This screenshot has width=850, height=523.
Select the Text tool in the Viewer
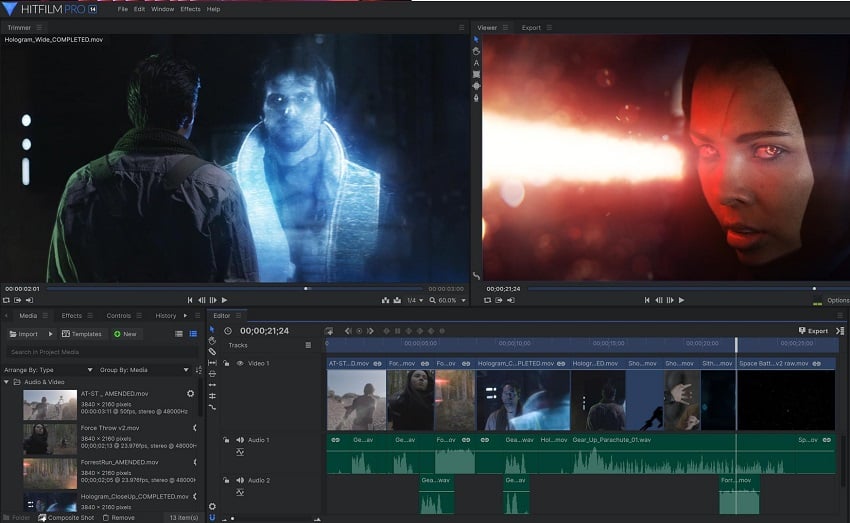pos(476,63)
